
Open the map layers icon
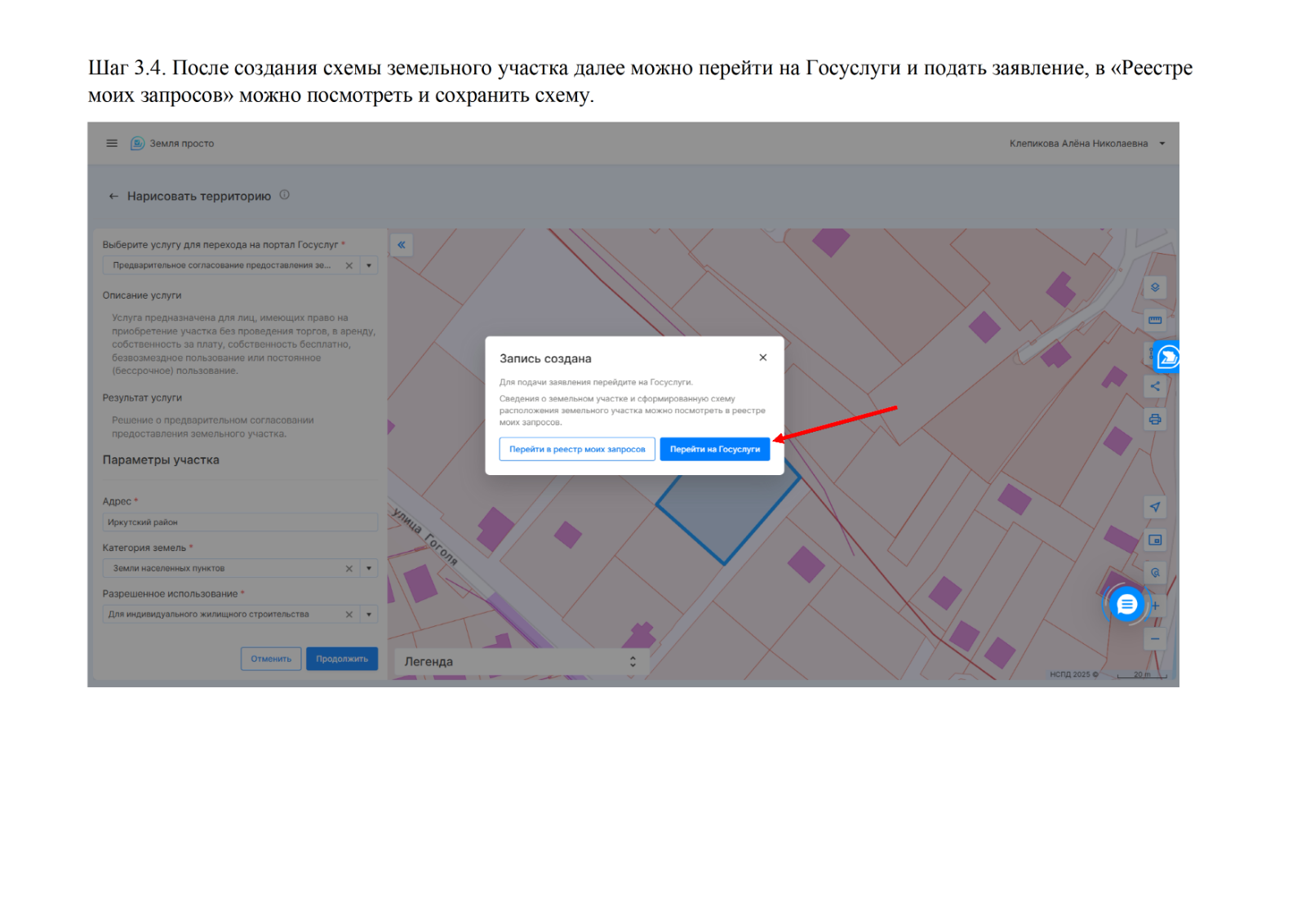coord(1154,287)
